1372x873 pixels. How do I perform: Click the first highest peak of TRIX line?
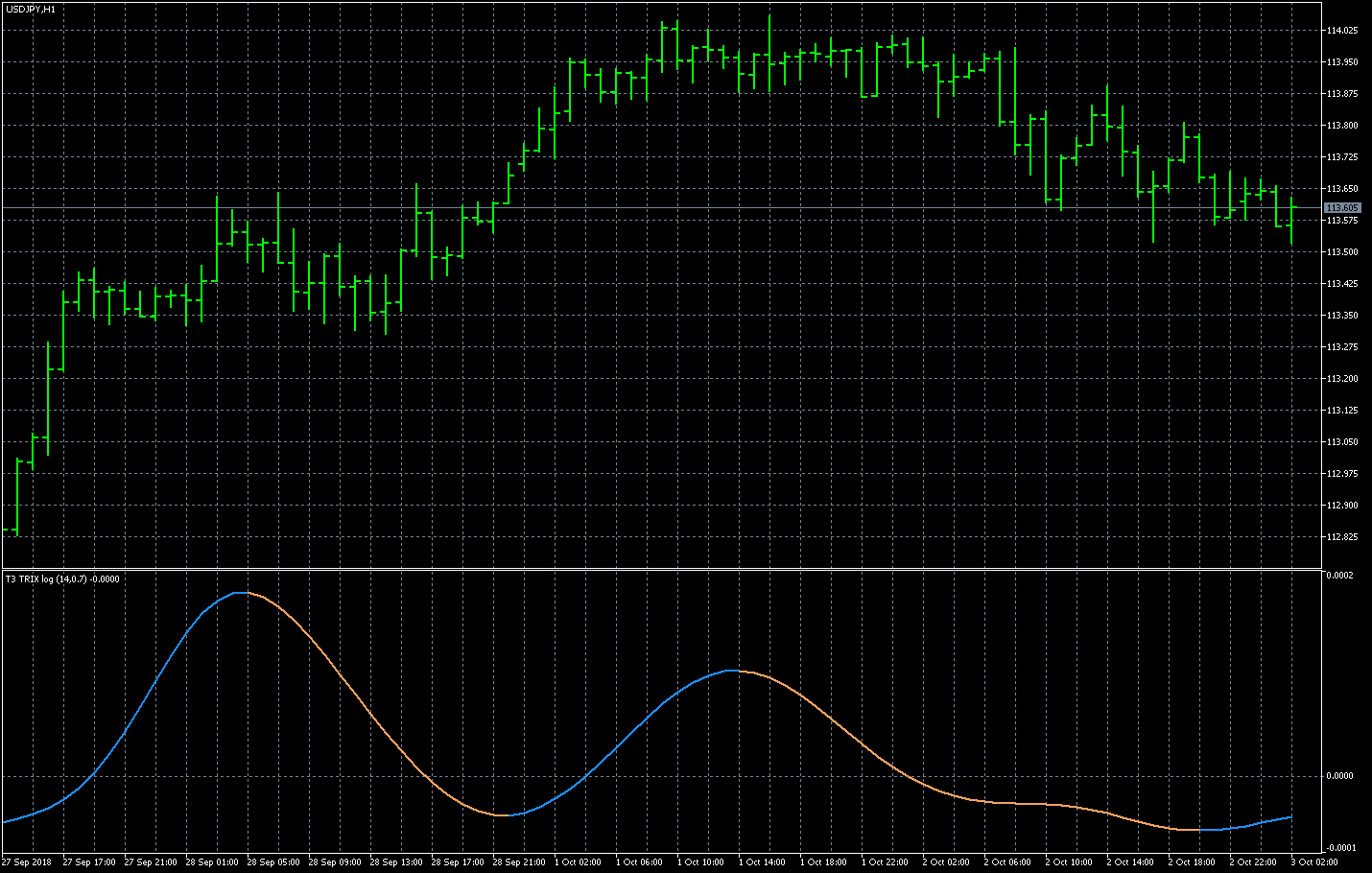coord(241,593)
